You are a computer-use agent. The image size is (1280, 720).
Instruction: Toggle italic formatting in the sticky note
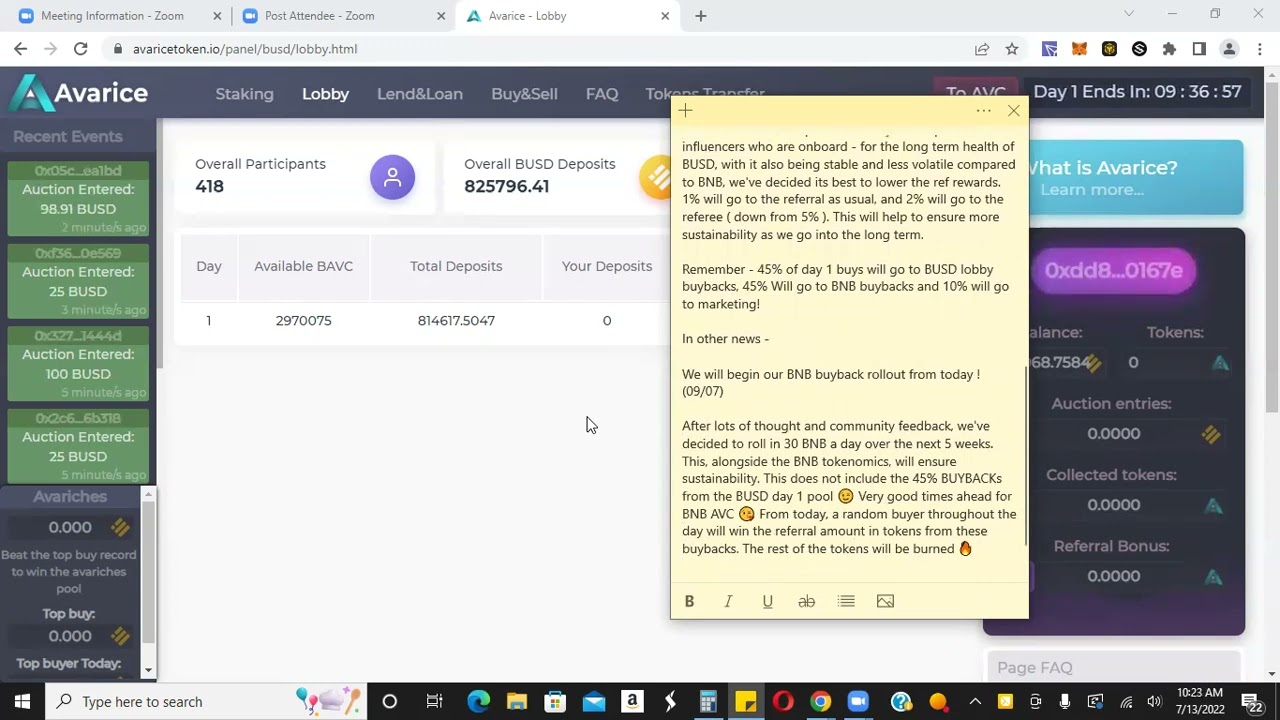pyautogui.click(x=728, y=601)
